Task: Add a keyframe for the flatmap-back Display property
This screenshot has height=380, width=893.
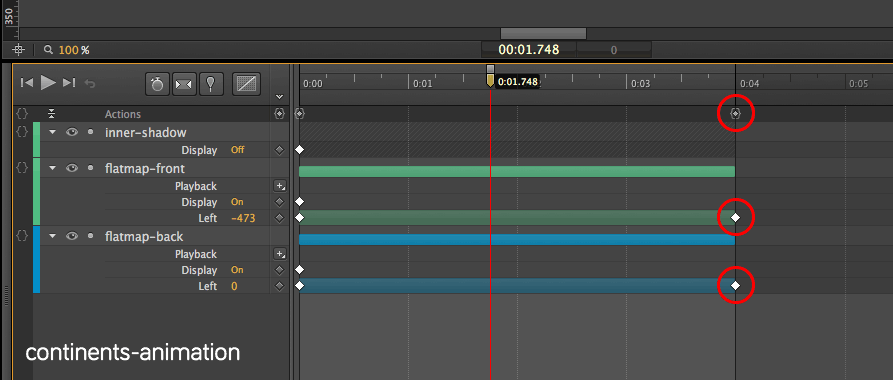Action: pos(279,270)
